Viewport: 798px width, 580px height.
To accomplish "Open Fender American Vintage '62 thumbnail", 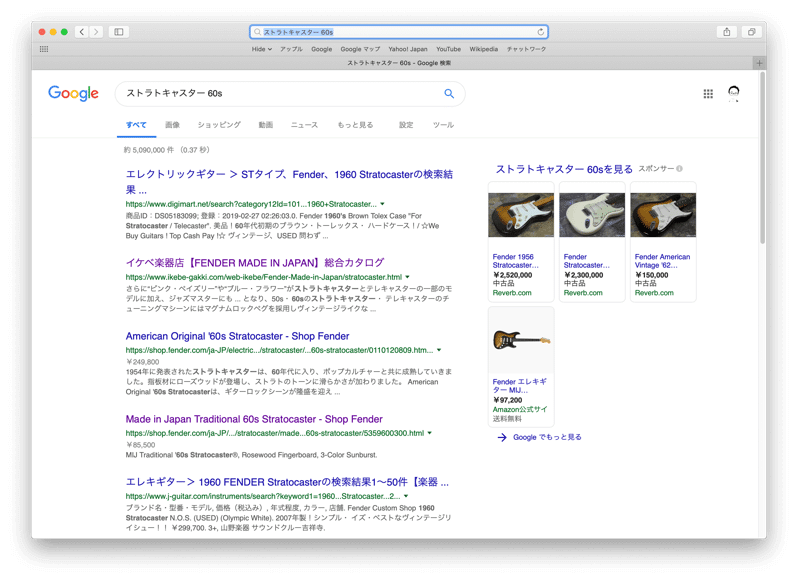I will [x=663, y=215].
